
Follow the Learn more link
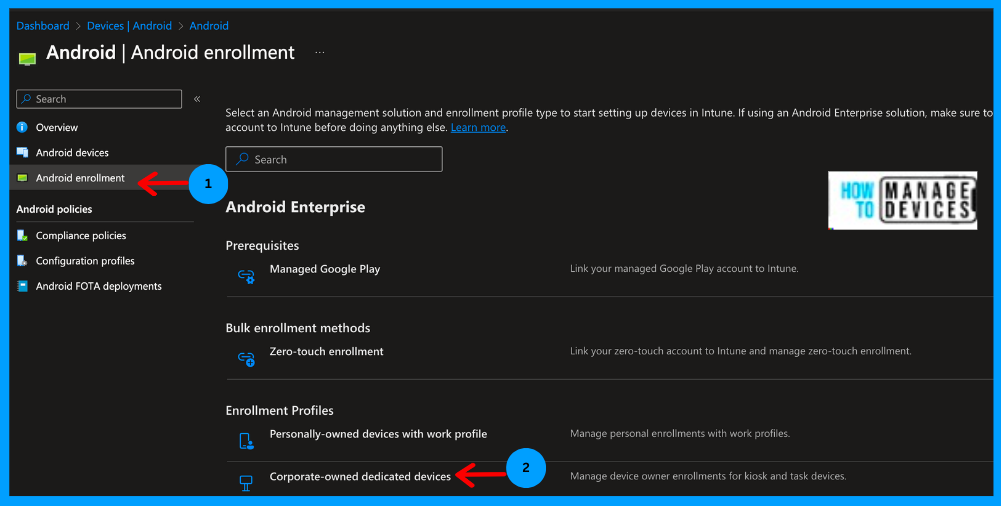point(478,128)
